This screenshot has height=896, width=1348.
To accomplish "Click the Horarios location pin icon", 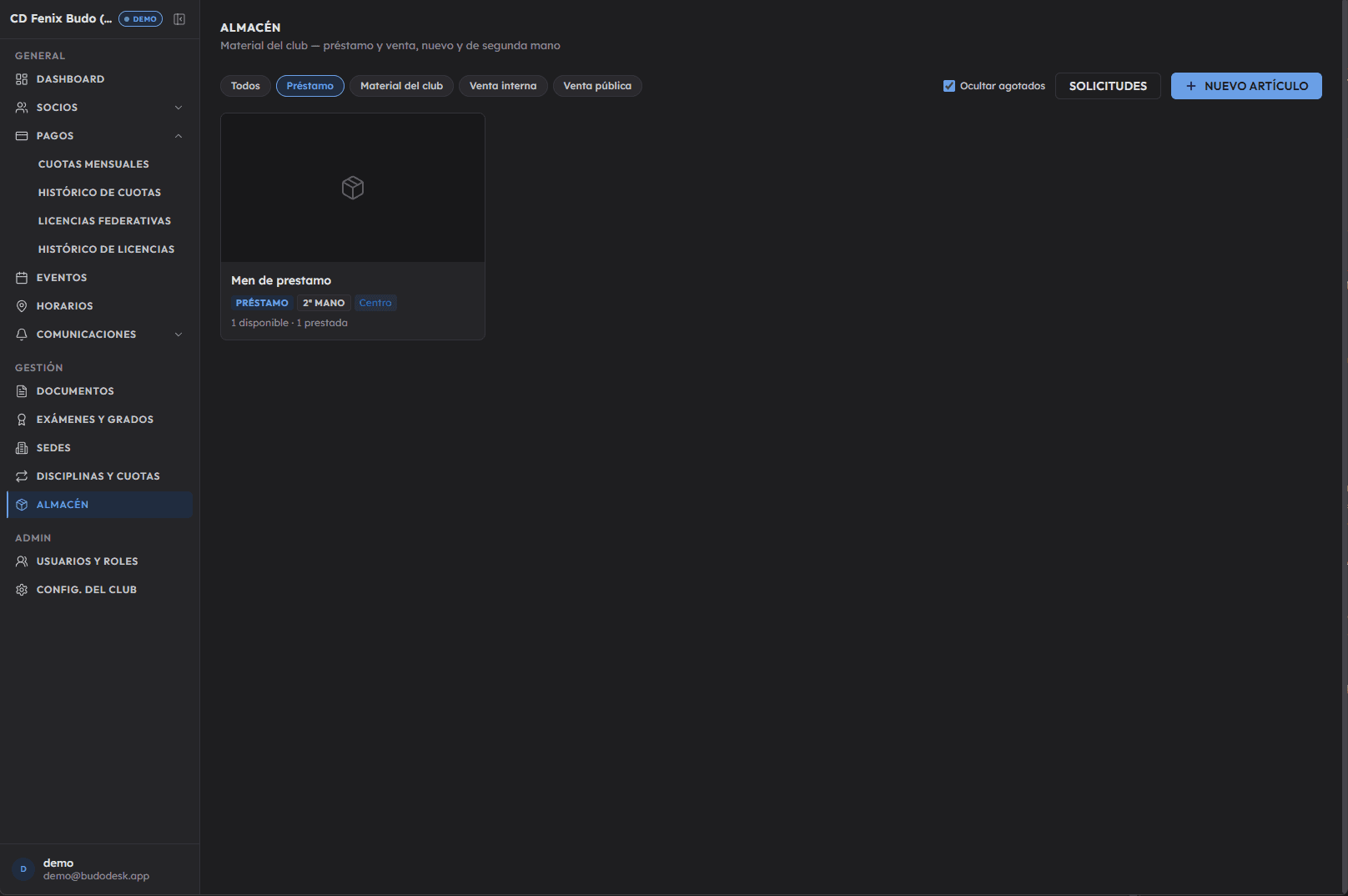I will point(22,306).
